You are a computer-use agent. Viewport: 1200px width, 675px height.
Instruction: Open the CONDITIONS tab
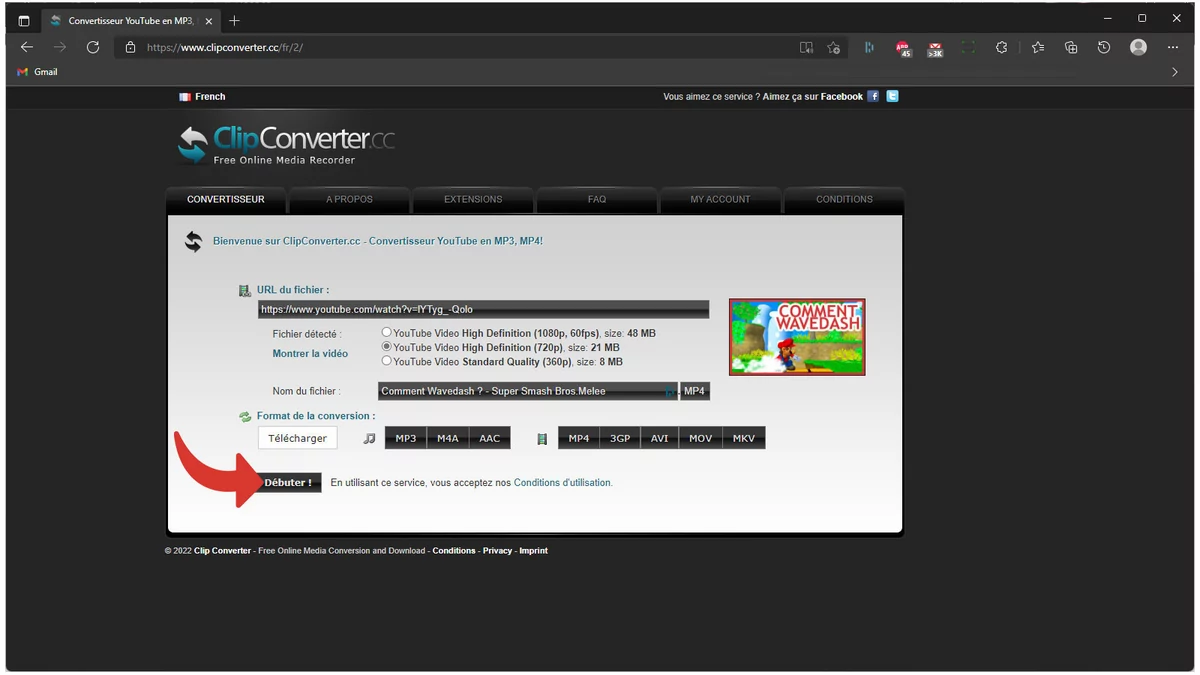[x=844, y=199]
